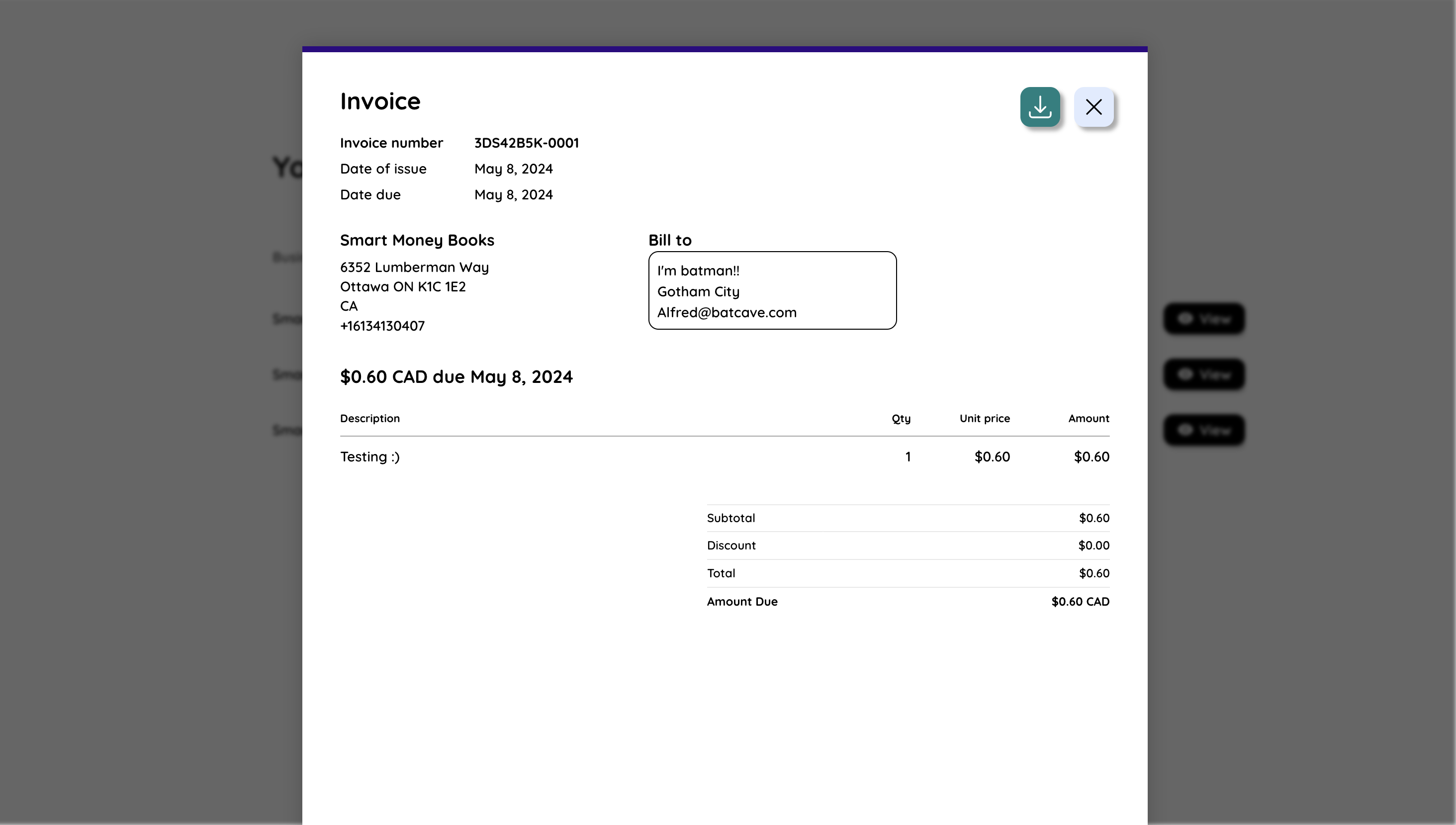Click the Smart Money Books company name
Image resolution: width=1456 pixels, height=825 pixels.
pos(417,240)
